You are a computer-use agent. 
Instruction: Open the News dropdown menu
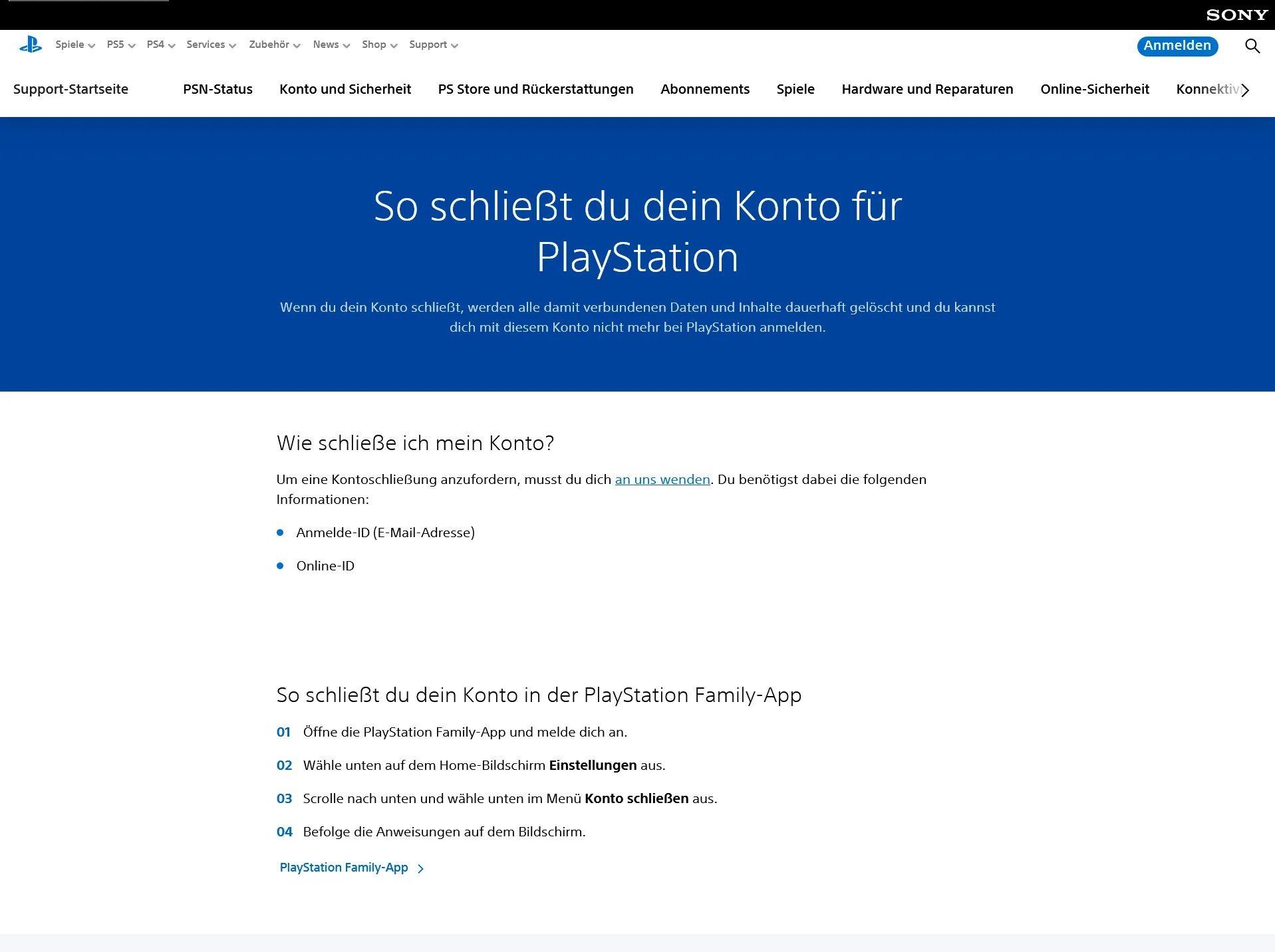click(331, 45)
